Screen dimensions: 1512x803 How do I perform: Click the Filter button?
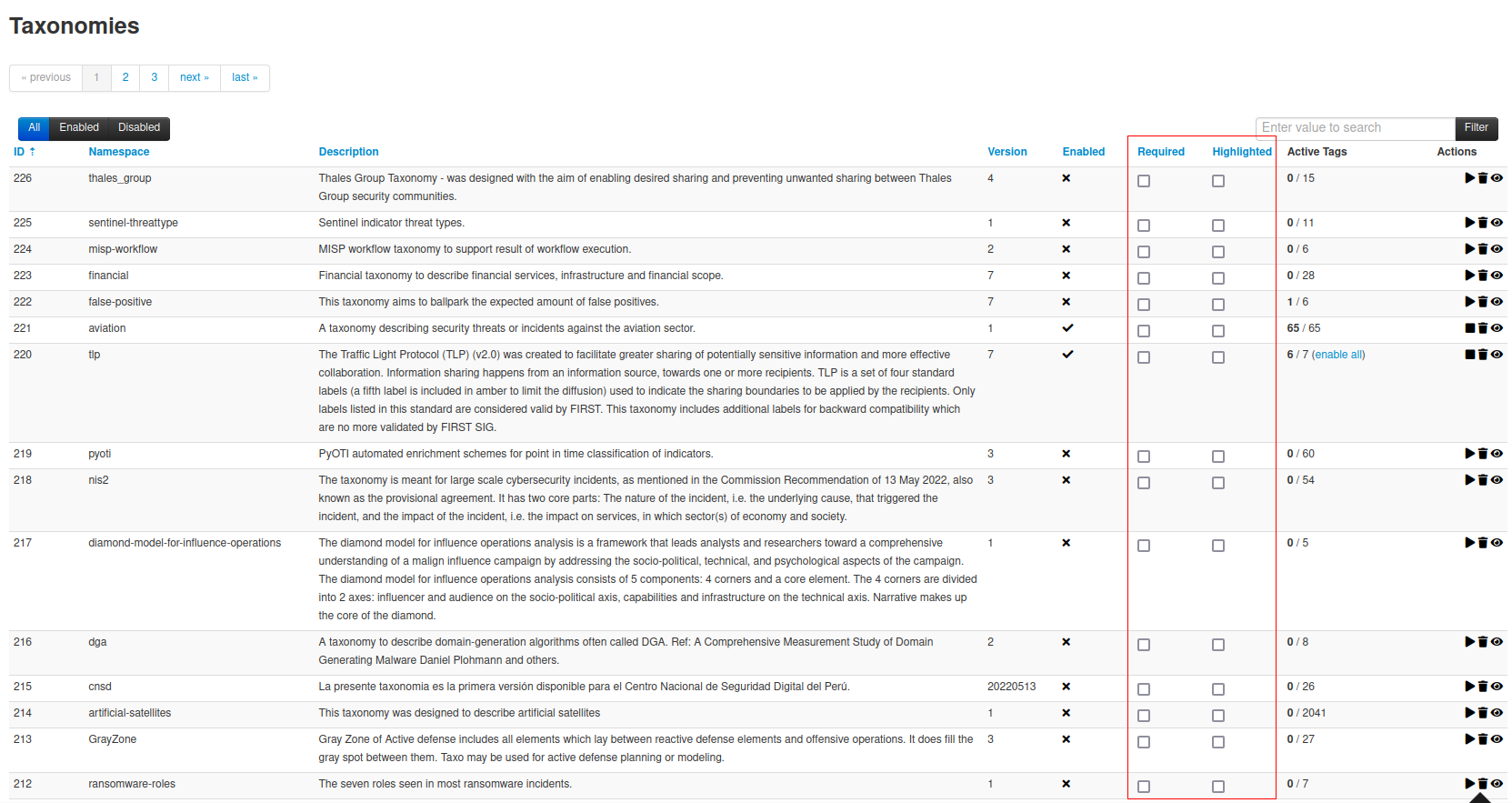[x=1477, y=128]
